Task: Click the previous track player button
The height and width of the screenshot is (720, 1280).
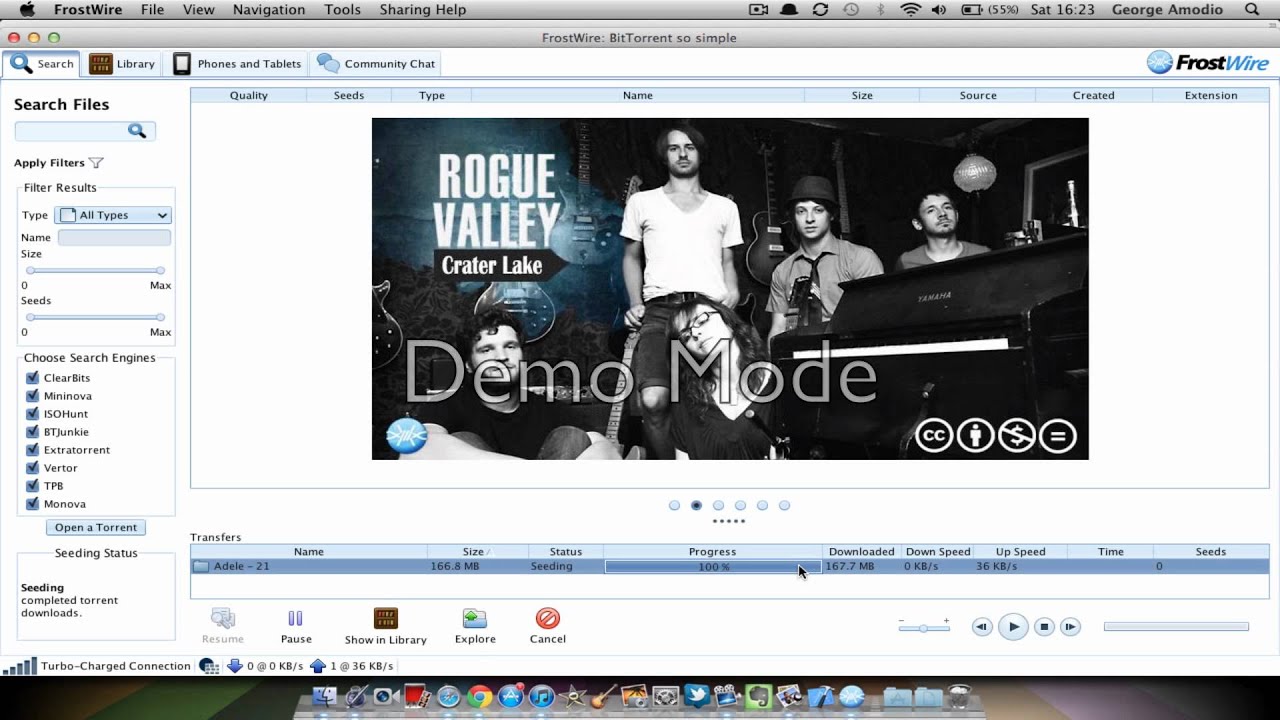Action: coord(982,627)
